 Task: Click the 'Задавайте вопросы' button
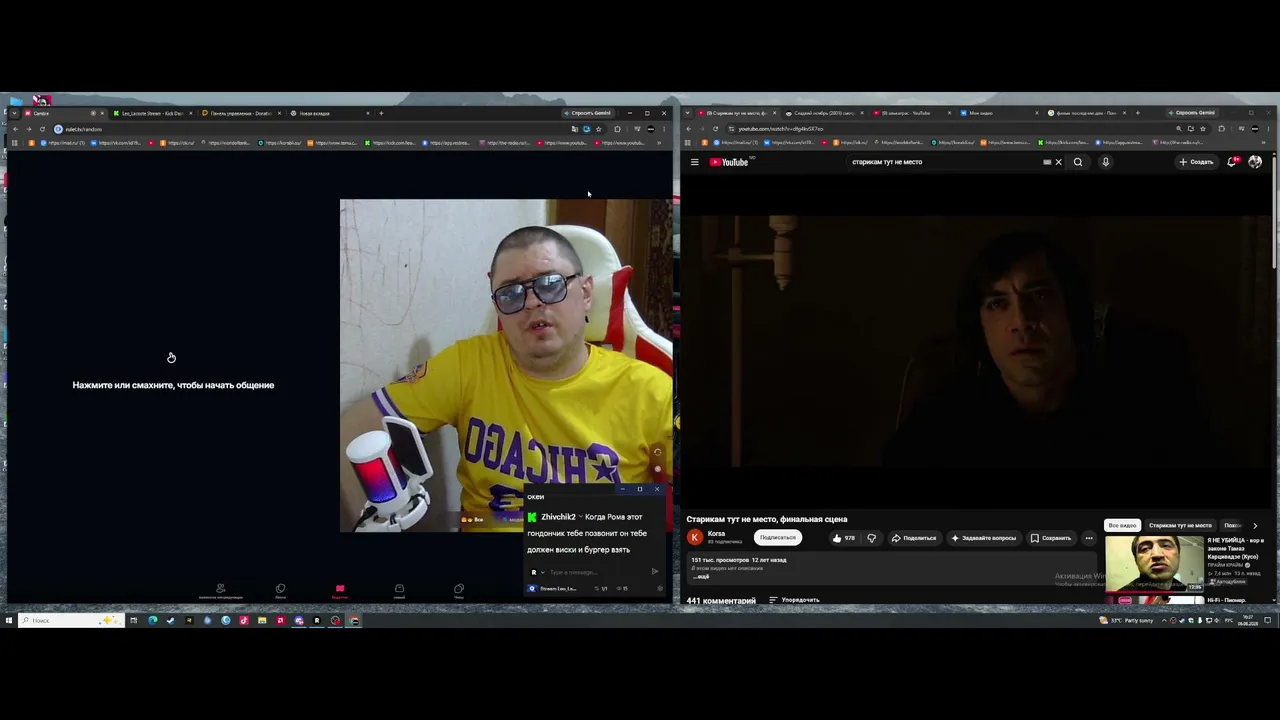point(984,538)
